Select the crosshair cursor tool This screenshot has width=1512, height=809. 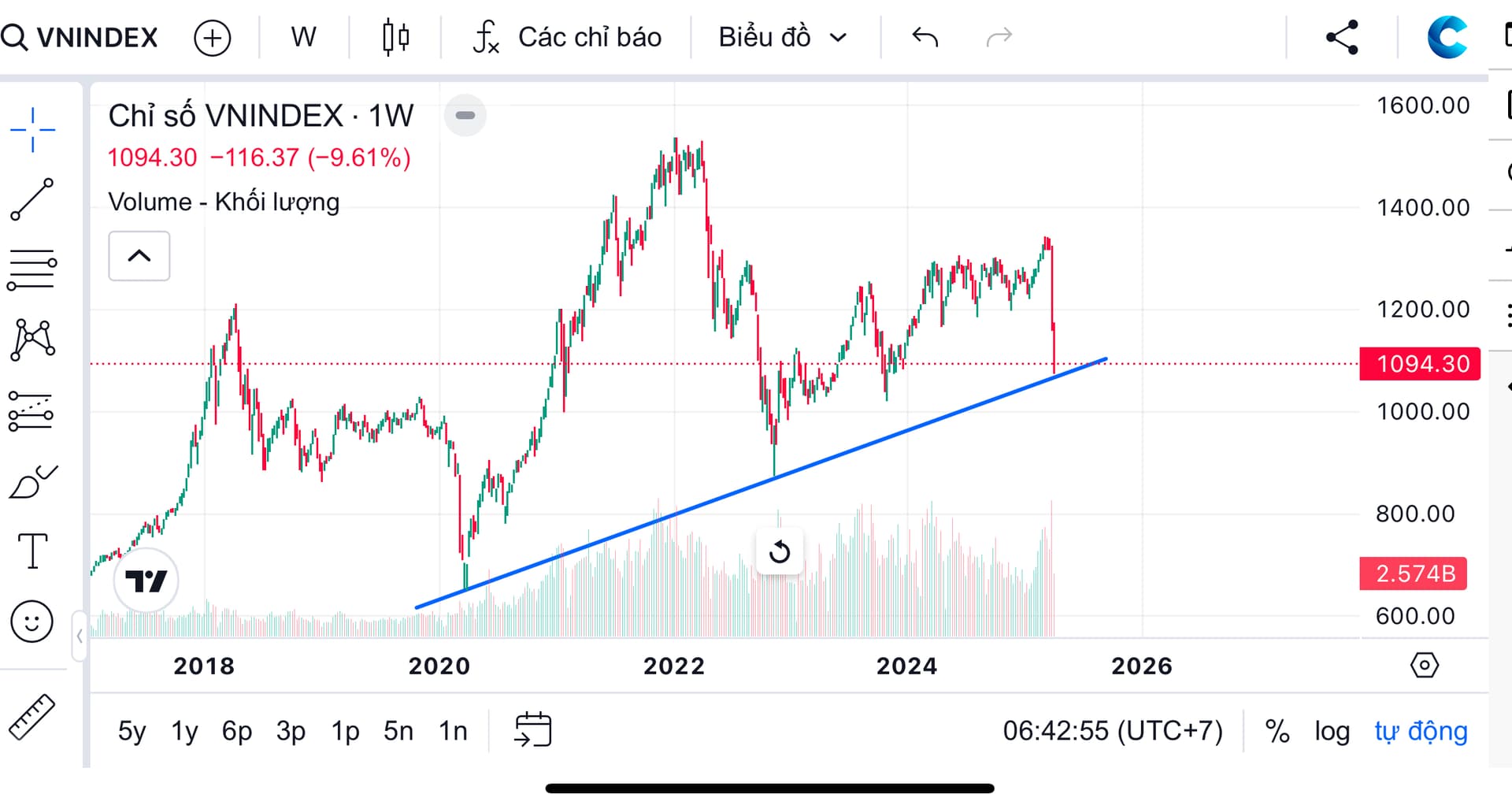point(32,129)
